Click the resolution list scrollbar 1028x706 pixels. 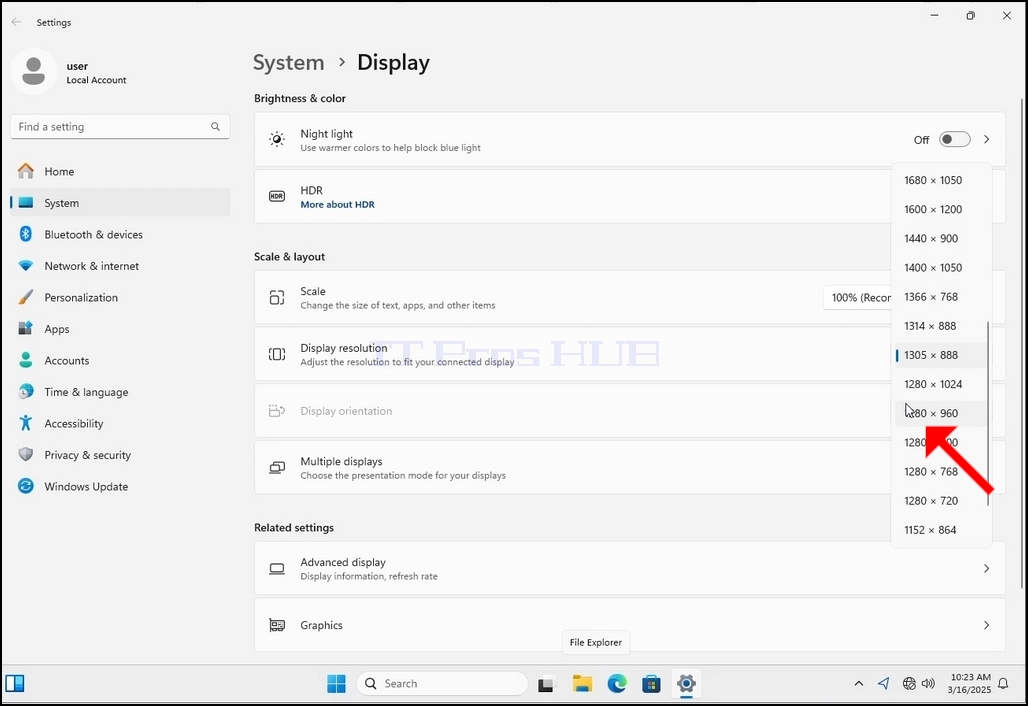[988, 413]
